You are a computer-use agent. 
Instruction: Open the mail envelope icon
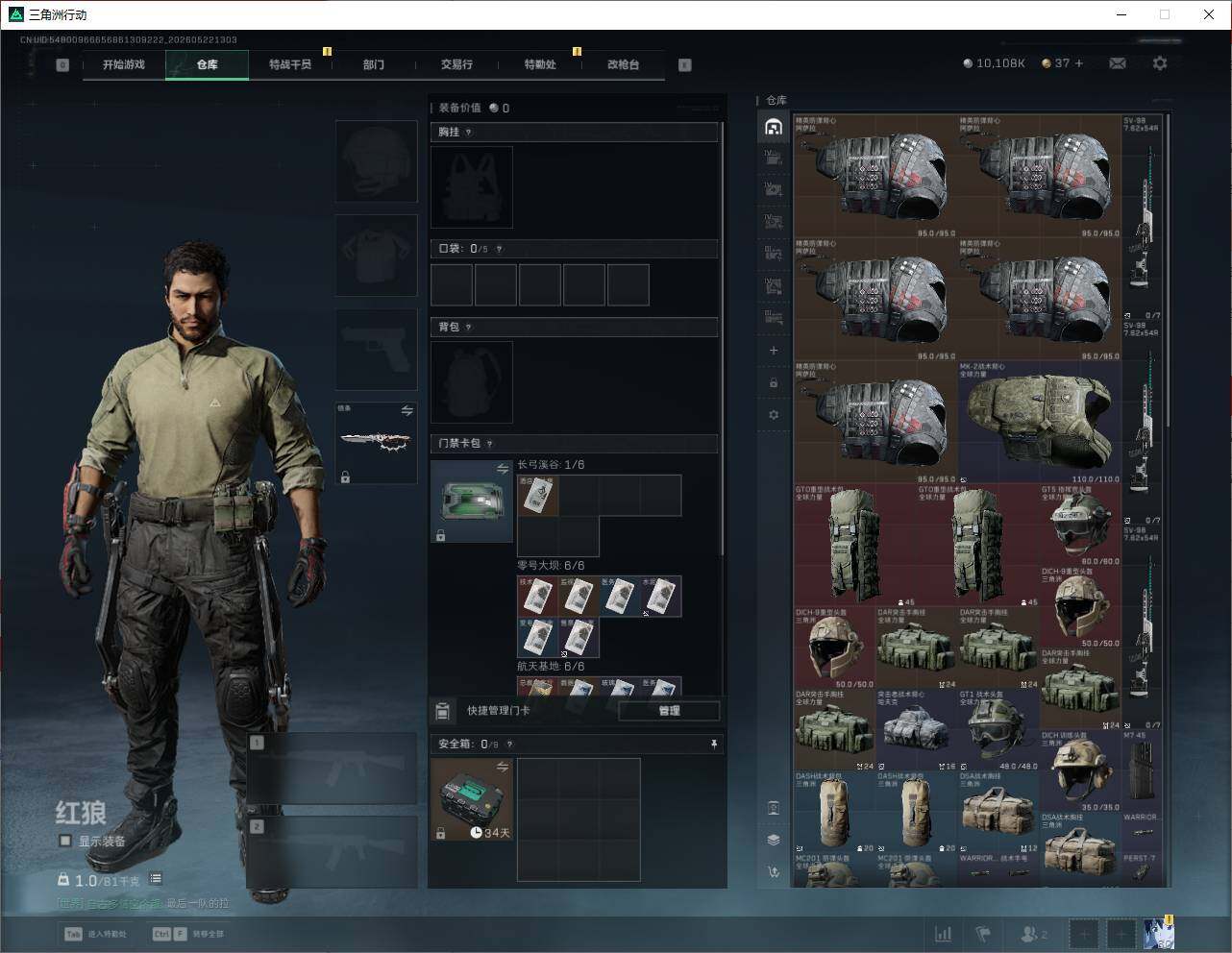(x=1118, y=63)
